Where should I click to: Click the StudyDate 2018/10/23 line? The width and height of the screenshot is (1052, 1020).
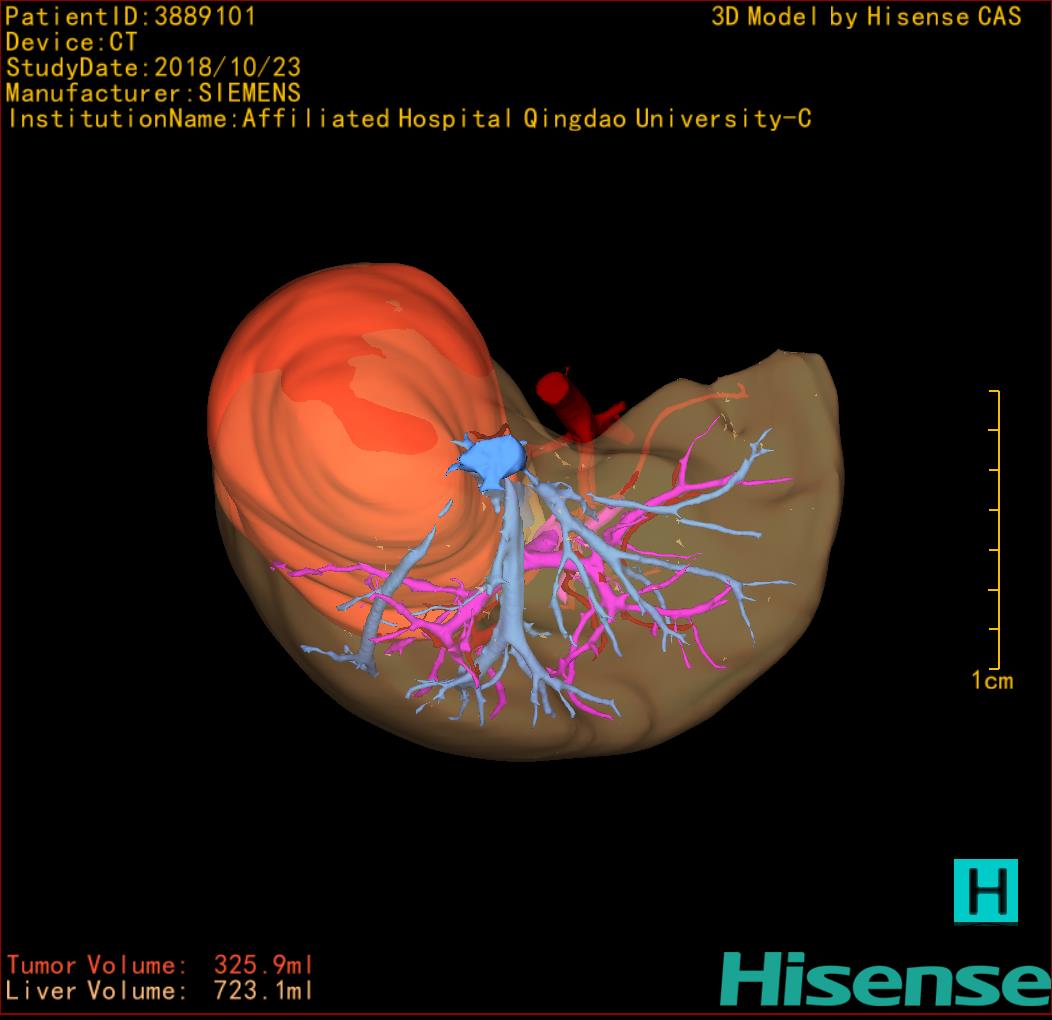[153, 69]
